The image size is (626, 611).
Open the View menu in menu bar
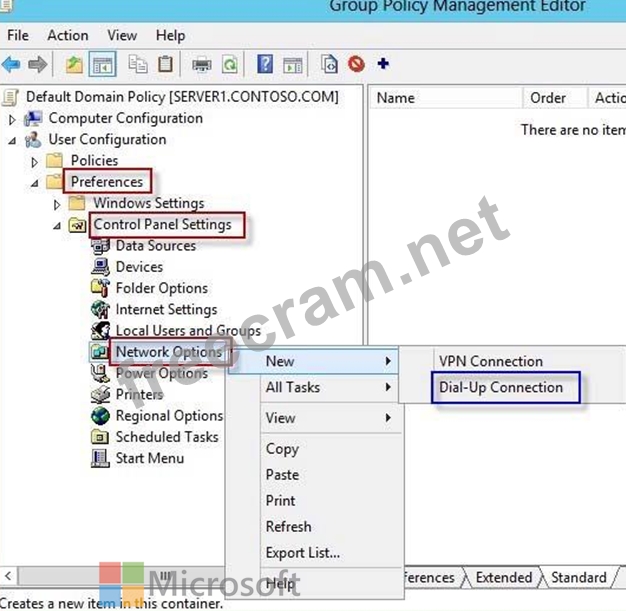[x=122, y=35]
